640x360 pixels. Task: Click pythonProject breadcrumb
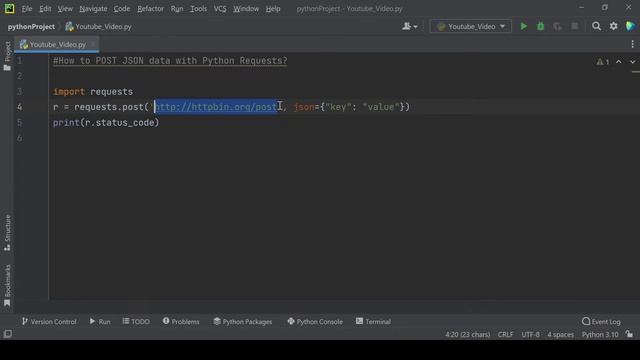(x=31, y=27)
